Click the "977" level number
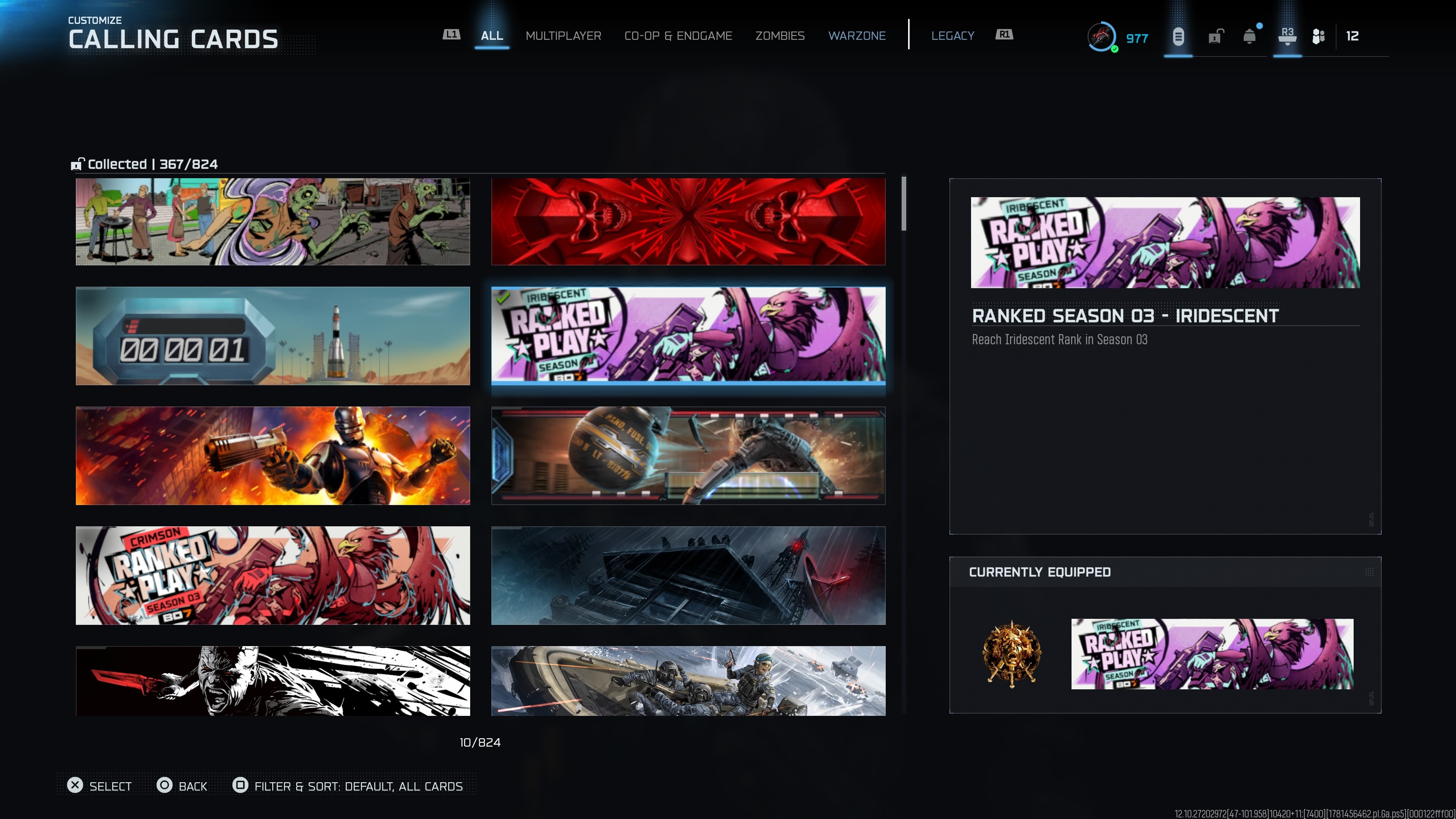 pos(1137,38)
